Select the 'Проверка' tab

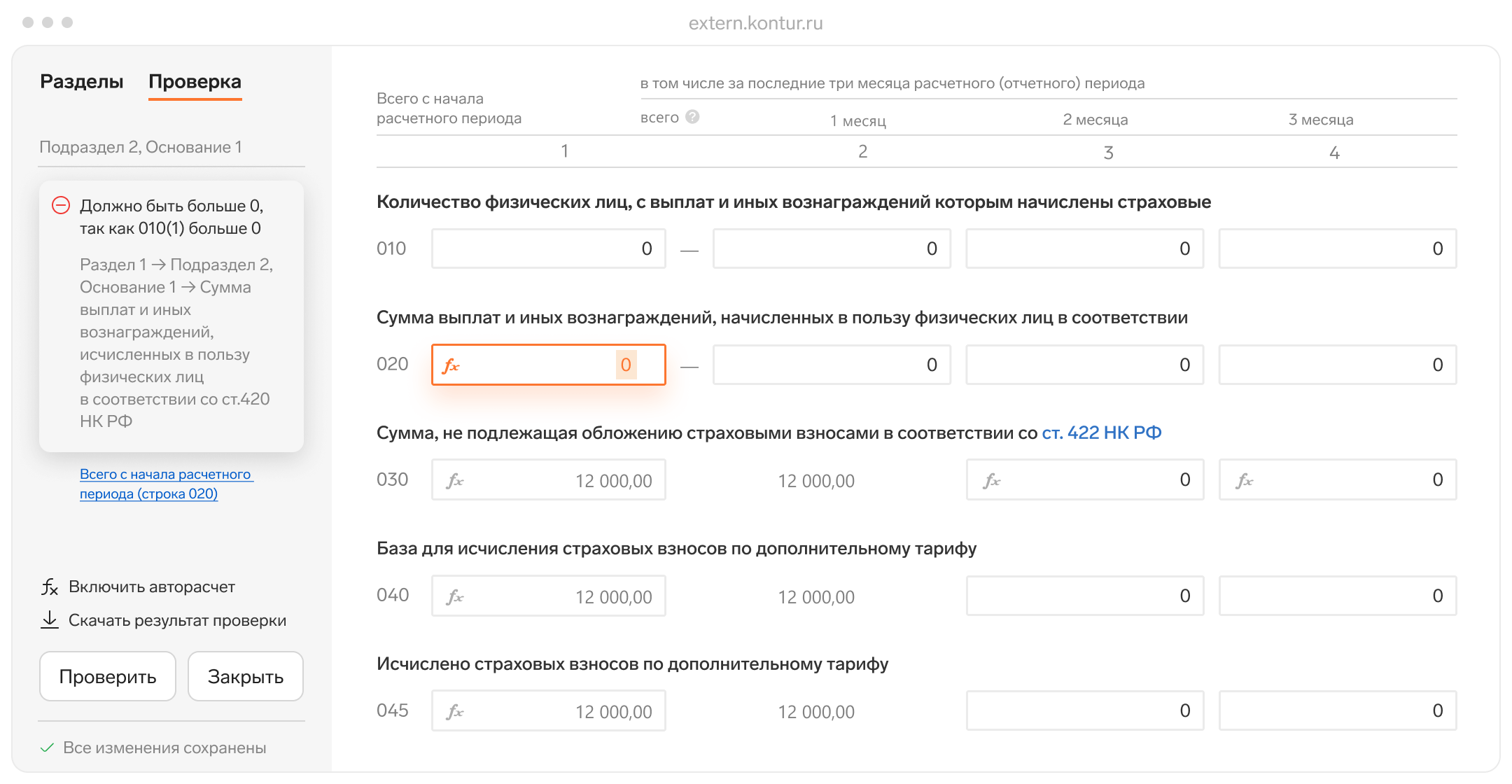coord(195,82)
